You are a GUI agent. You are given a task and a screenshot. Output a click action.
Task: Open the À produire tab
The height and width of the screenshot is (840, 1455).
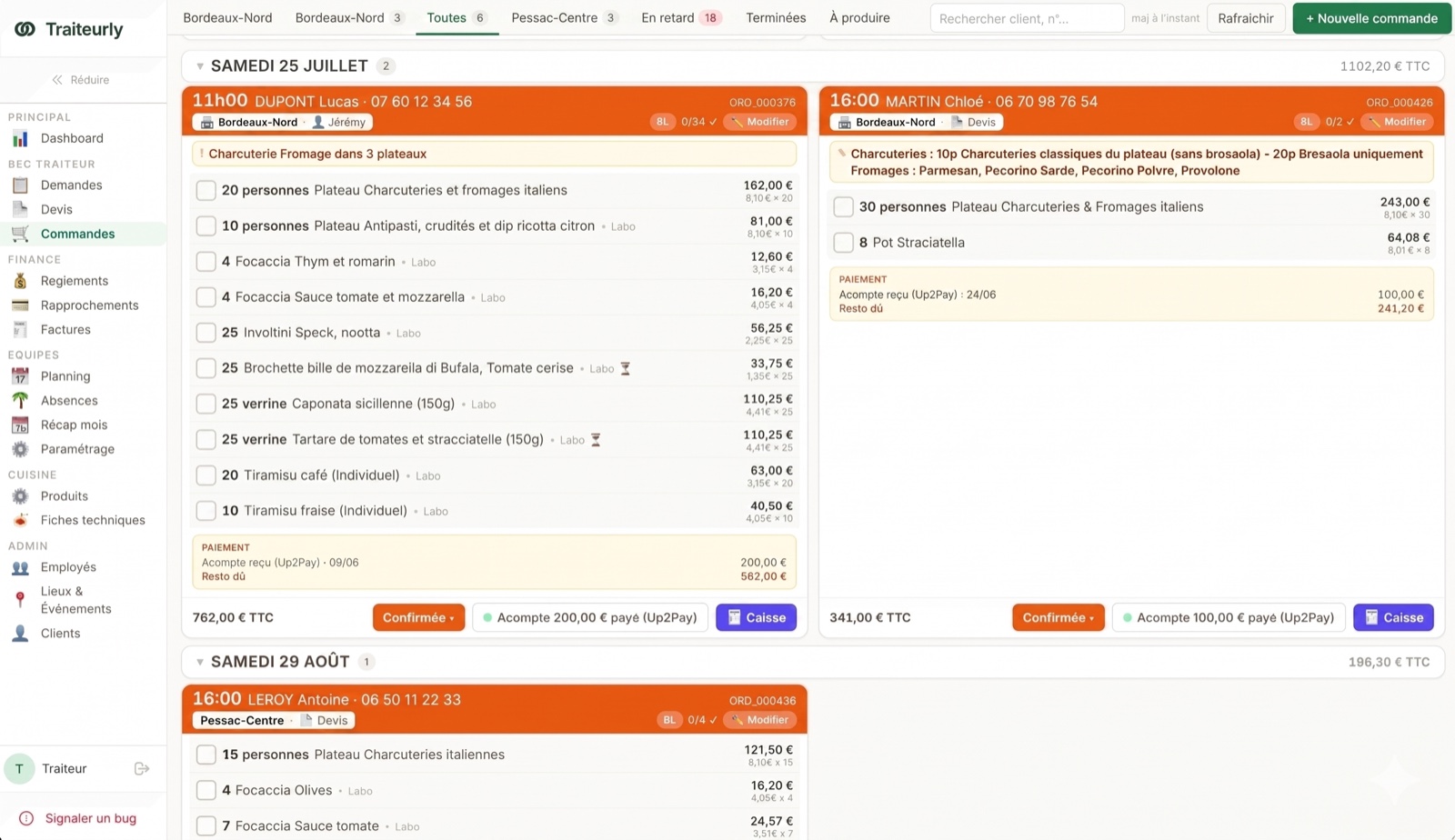(x=859, y=18)
